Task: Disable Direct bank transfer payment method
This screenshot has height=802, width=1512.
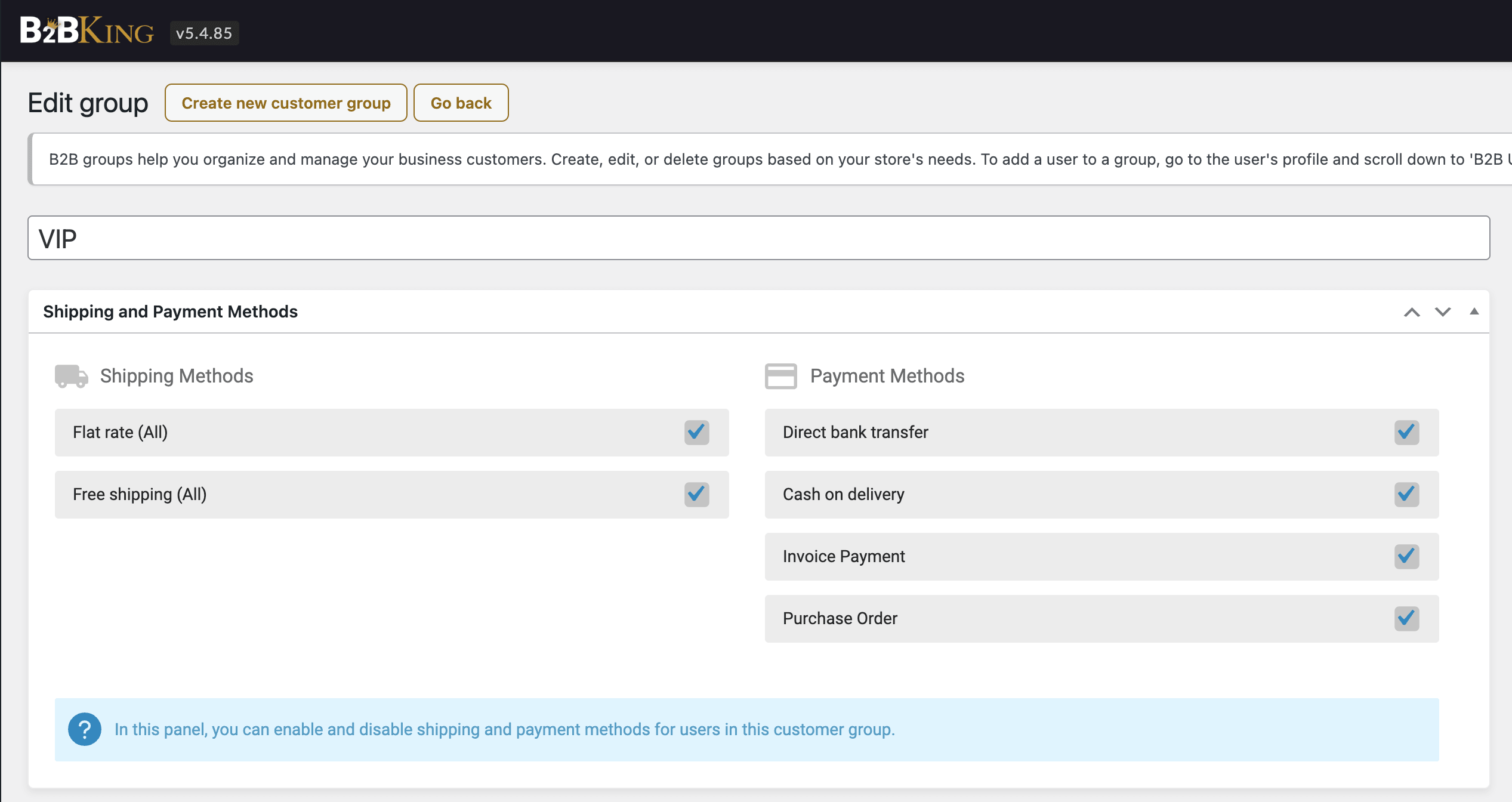Action: coord(1406,432)
